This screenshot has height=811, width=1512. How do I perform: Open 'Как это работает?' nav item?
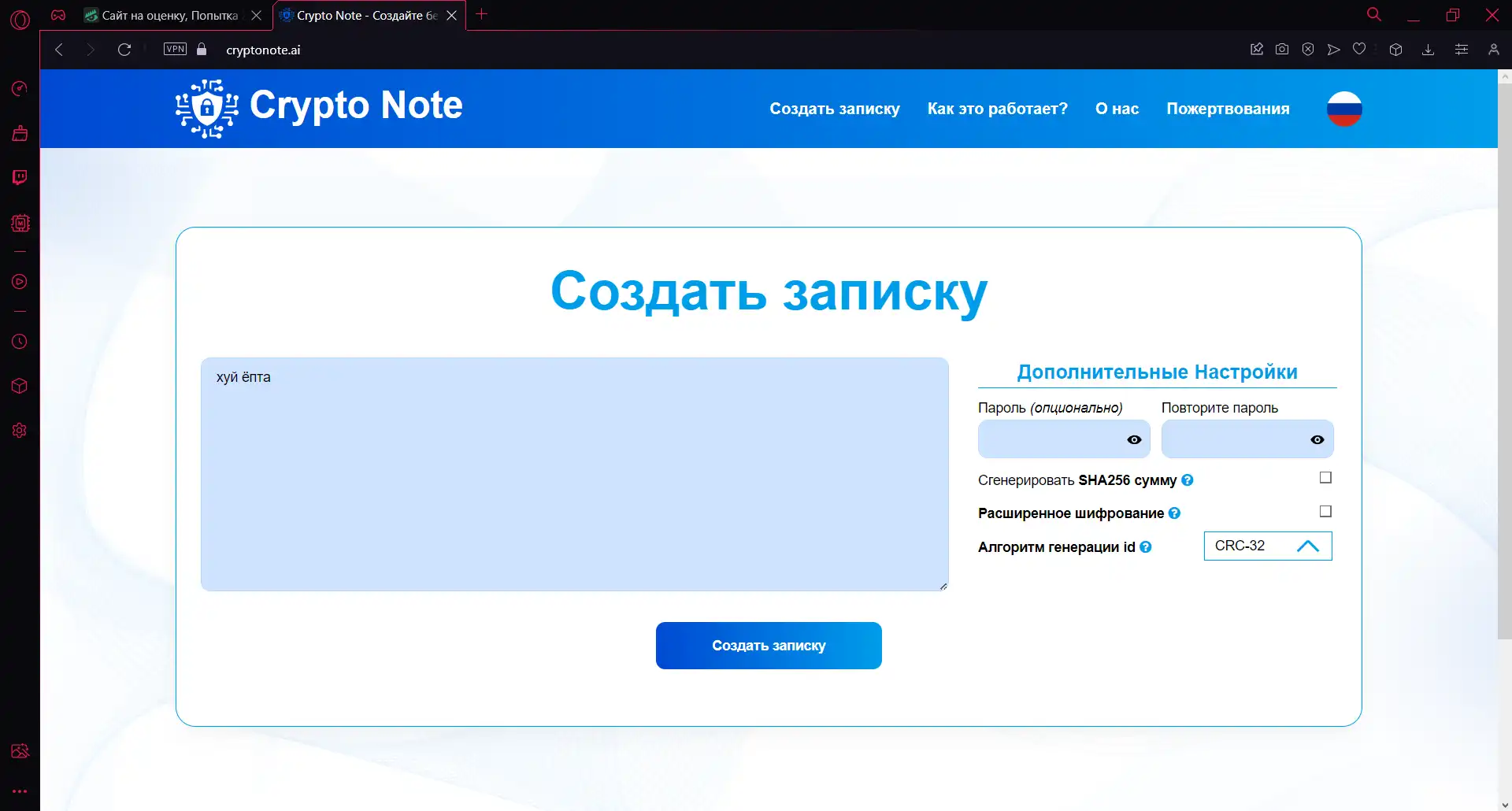998,109
